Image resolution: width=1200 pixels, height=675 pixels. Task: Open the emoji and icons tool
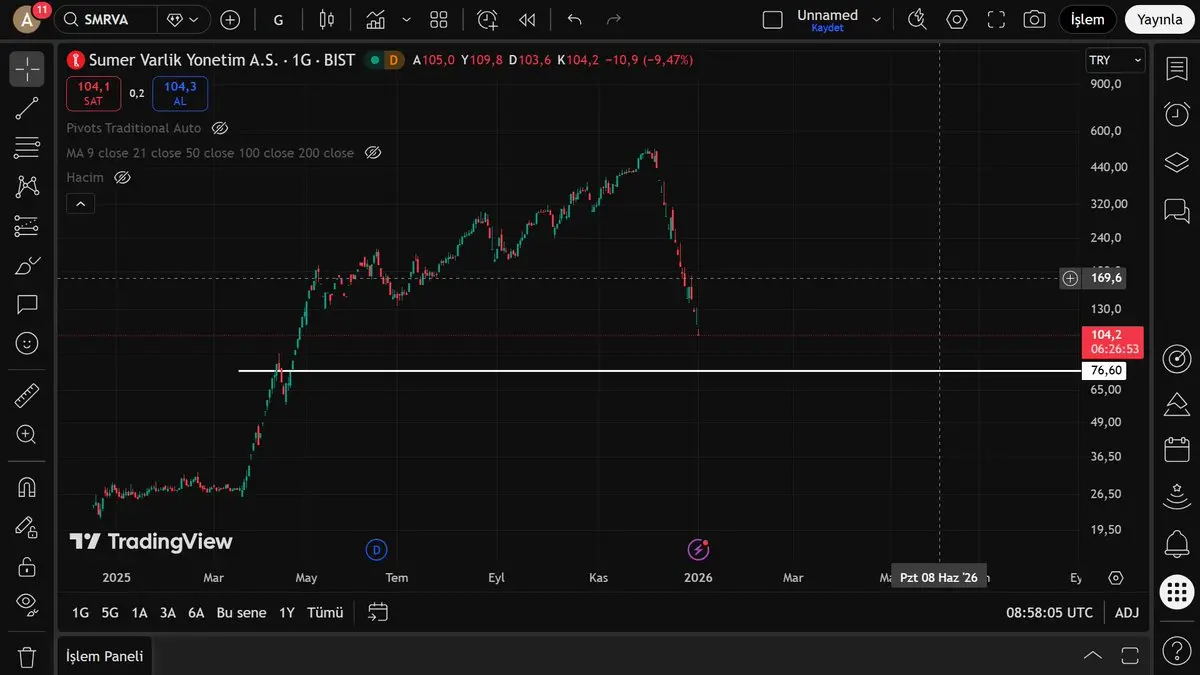click(27, 343)
